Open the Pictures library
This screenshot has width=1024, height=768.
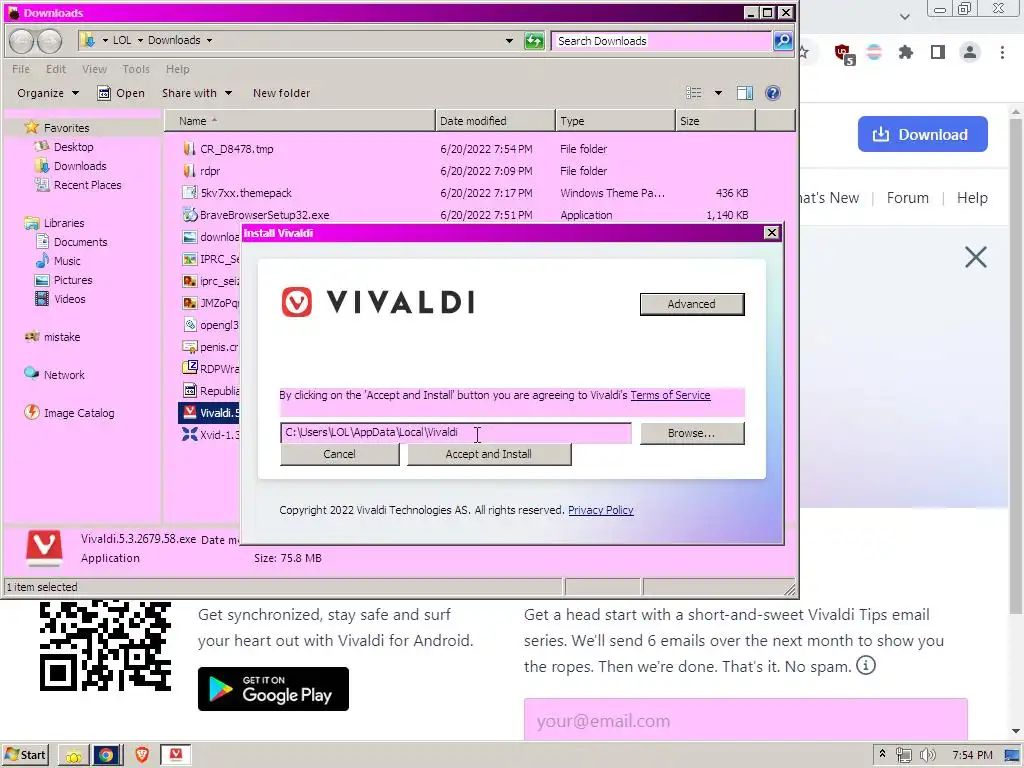coord(72,280)
